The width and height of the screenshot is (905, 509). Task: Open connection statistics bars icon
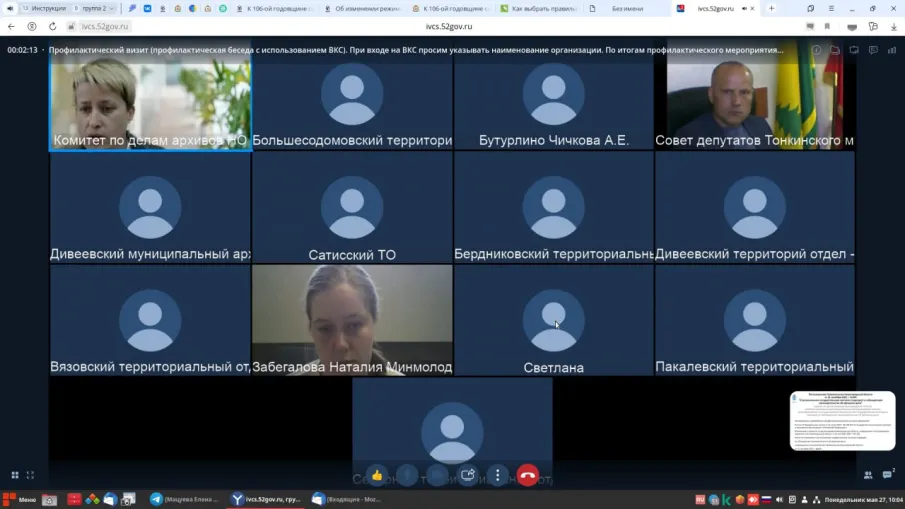pyautogui.click(x=892, y=50)
